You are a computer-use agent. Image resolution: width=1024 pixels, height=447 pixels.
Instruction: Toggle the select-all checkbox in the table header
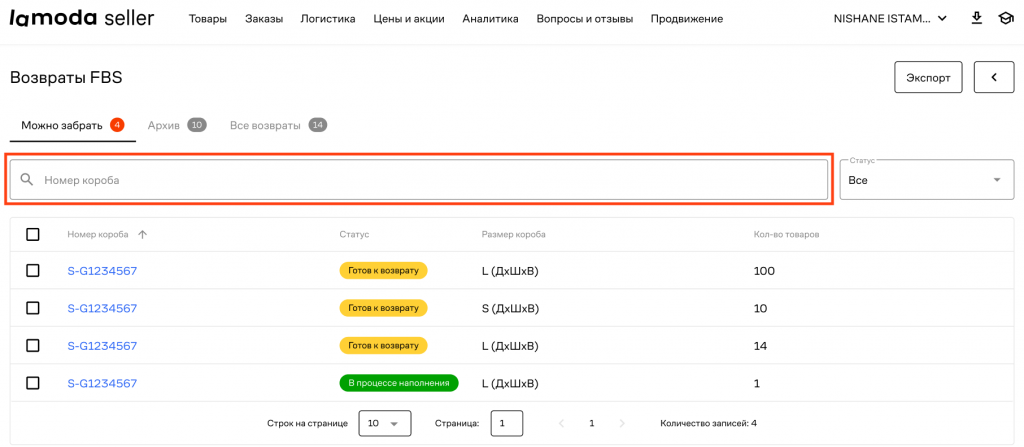click(33, 234)
